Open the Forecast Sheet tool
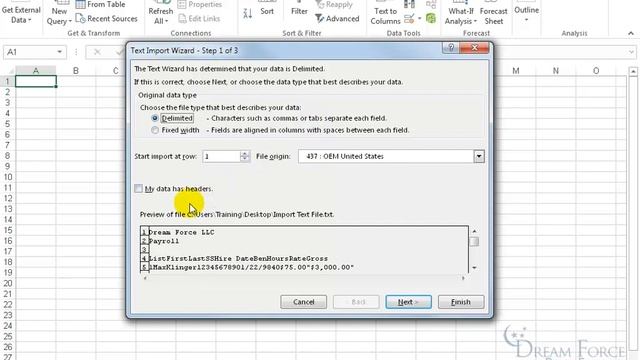Image resolution: width=640 pixels, height=360 pixels. point(493,13)
